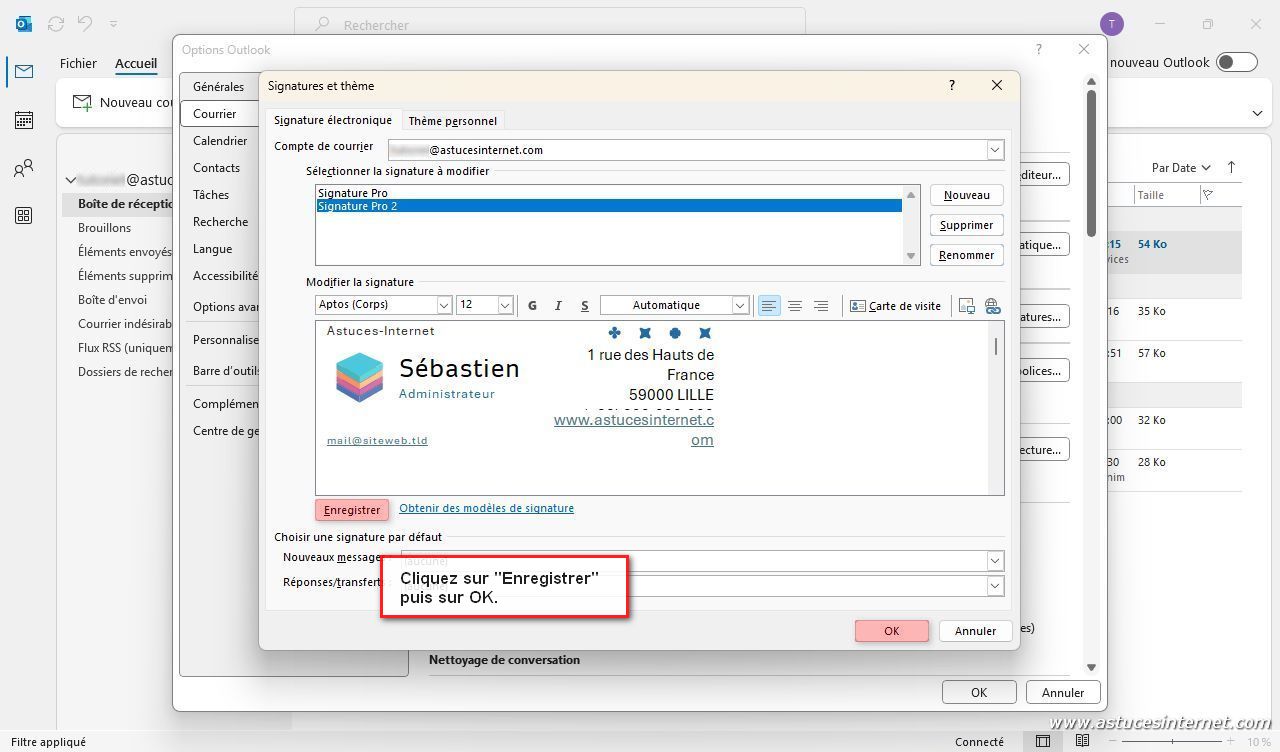Click Carte de visite button

click(x=895, y=306)
